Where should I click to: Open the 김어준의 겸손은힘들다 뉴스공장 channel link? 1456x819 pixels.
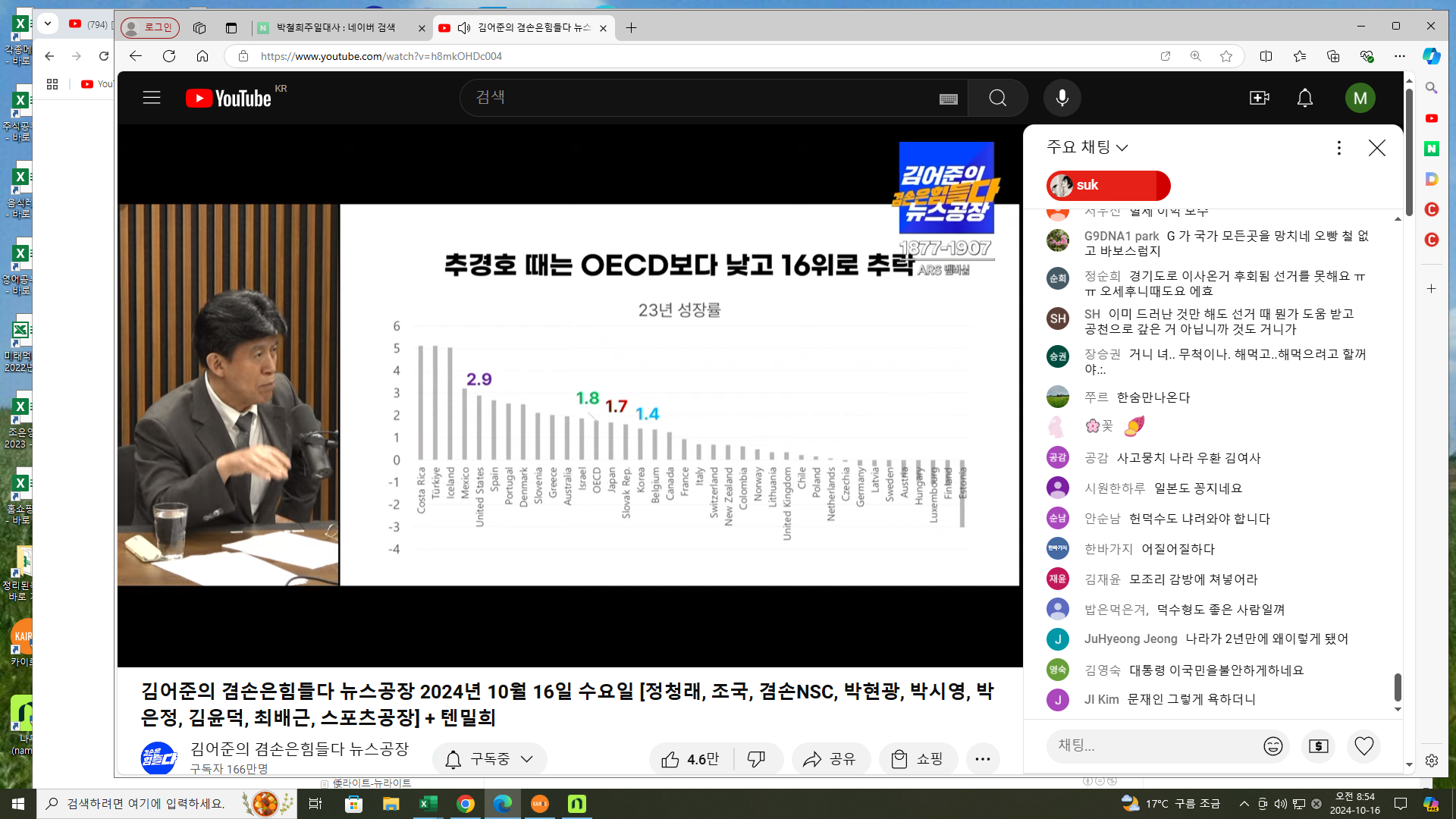coord(299,749)
